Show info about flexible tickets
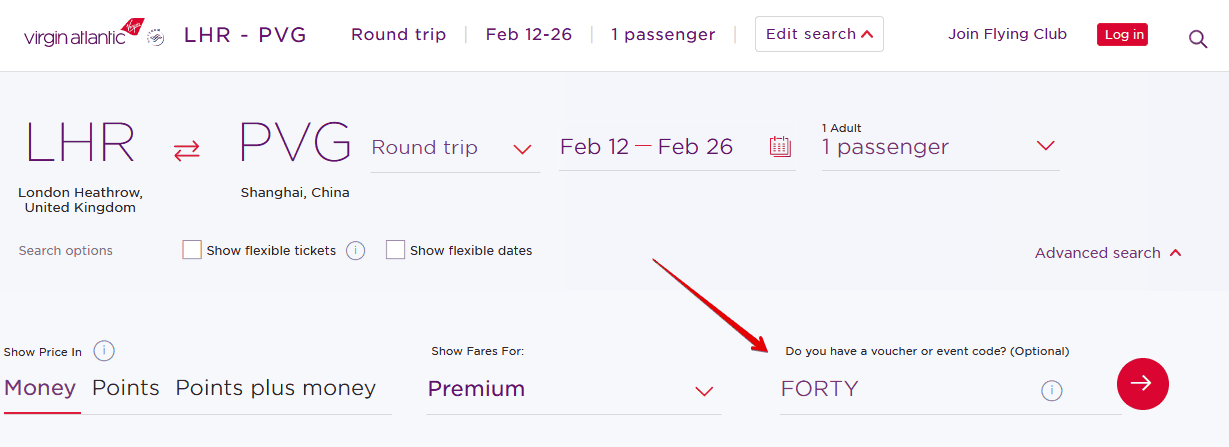Viewport: 1229px width, 447px height. (x=355, y=251)
